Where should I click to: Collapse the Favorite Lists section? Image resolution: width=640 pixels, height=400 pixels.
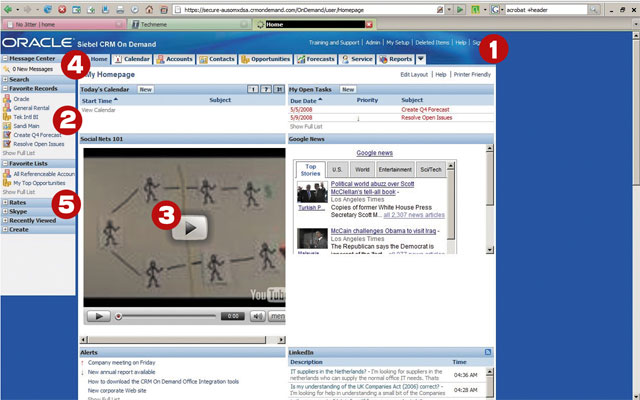tap(5, 164)
